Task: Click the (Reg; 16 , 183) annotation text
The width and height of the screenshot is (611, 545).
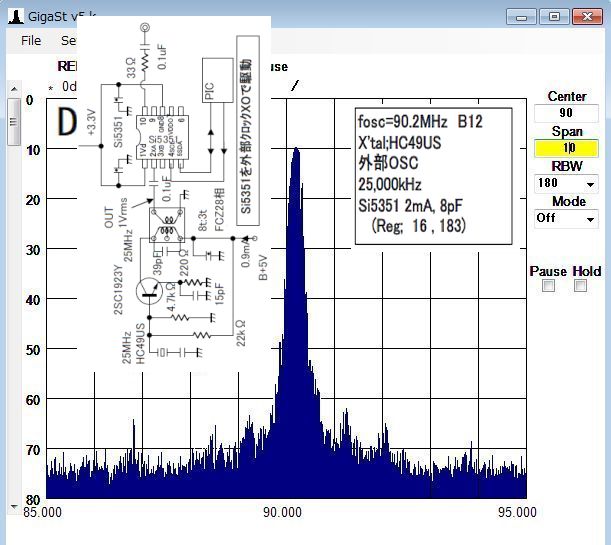Action: tap(419, 226)
